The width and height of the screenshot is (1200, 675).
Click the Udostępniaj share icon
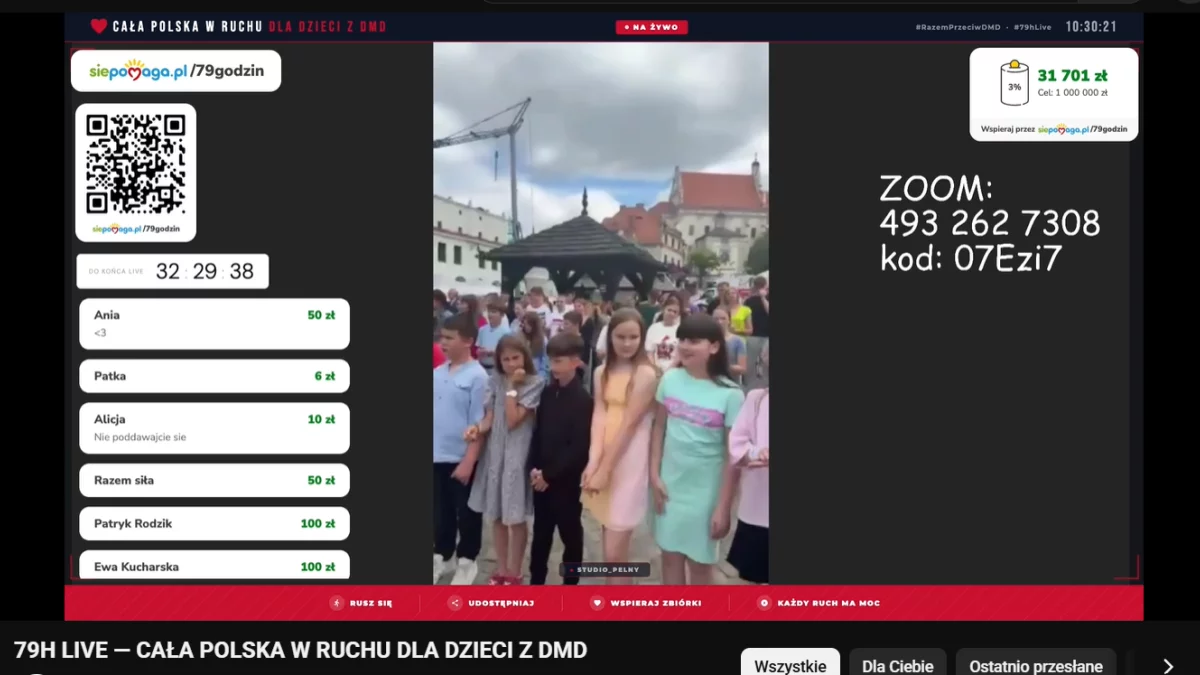tap(455, 603)
